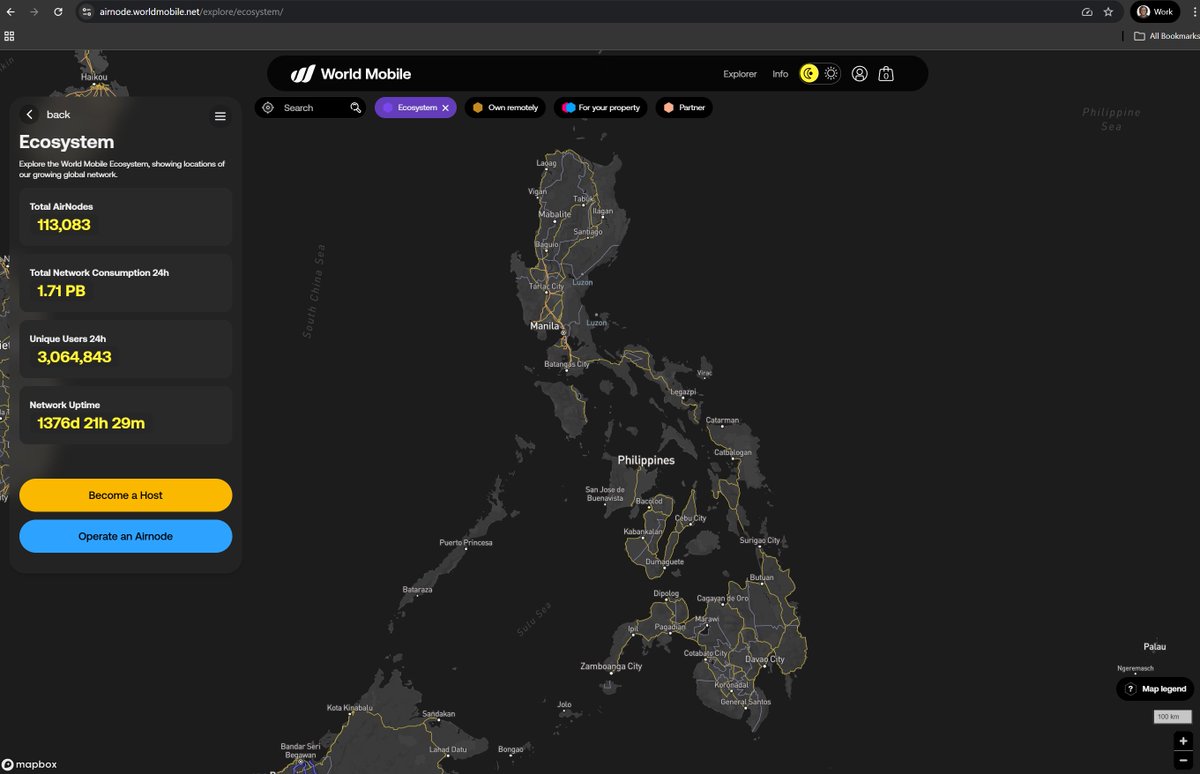Viewport: 1200px width, 774px height.
Task: Click the Philippines country label
Action: (646, 460)
